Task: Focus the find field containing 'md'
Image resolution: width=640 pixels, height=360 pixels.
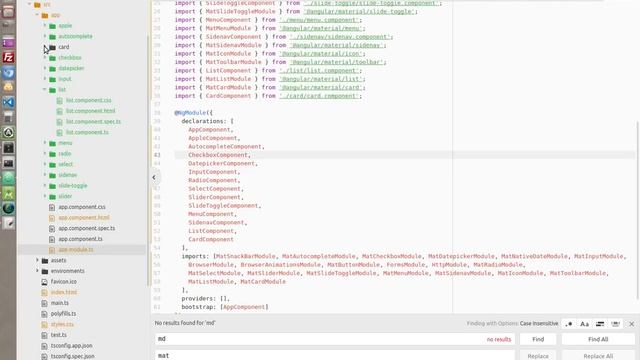Action: (335, 339)
